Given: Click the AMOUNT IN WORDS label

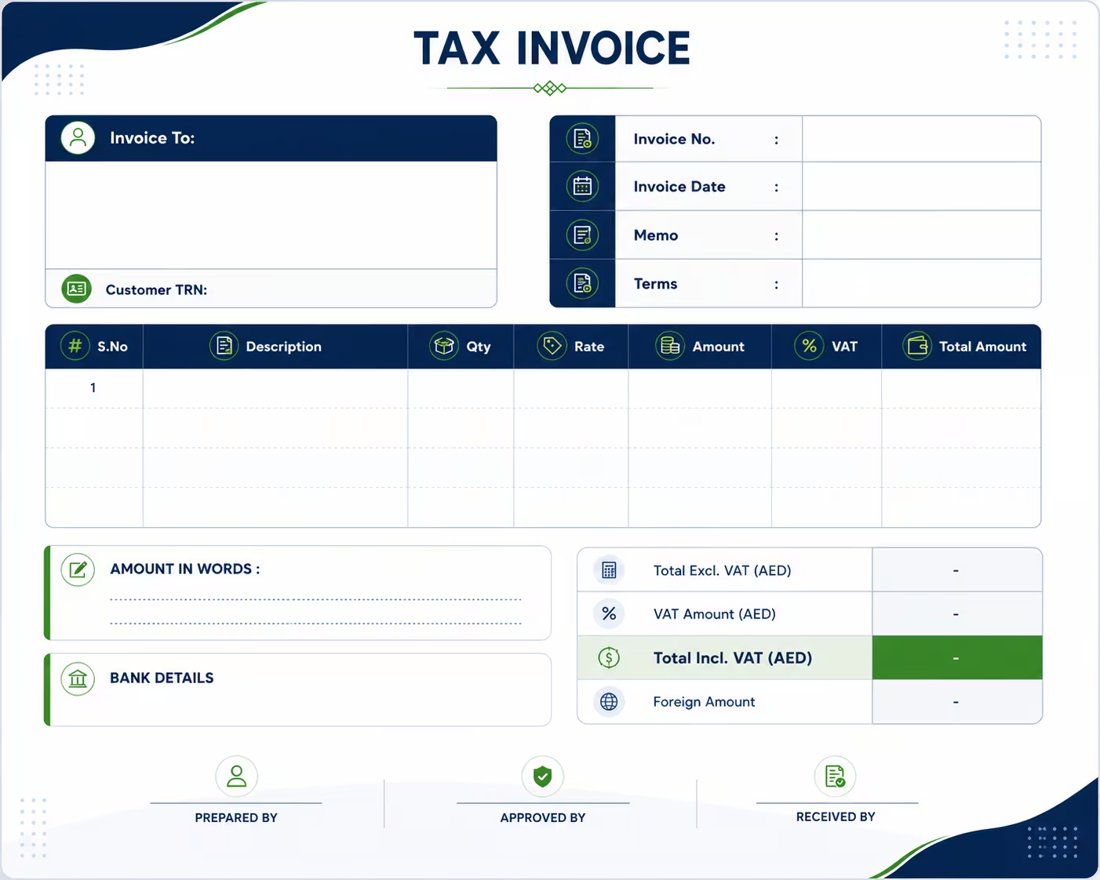Looking at the screenshot, I should (x=185, y=569).
